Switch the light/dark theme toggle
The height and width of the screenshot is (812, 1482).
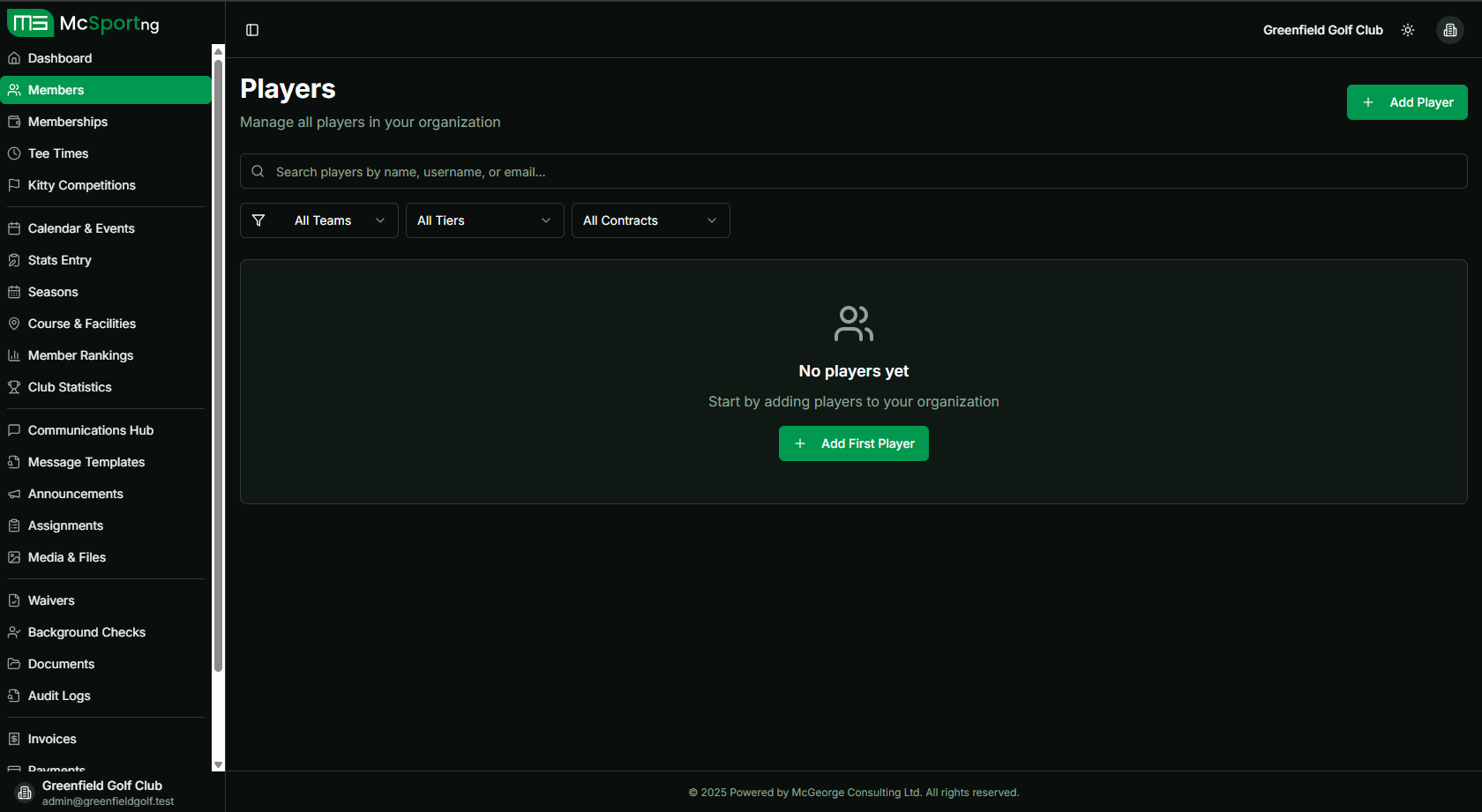(1408, 30)
